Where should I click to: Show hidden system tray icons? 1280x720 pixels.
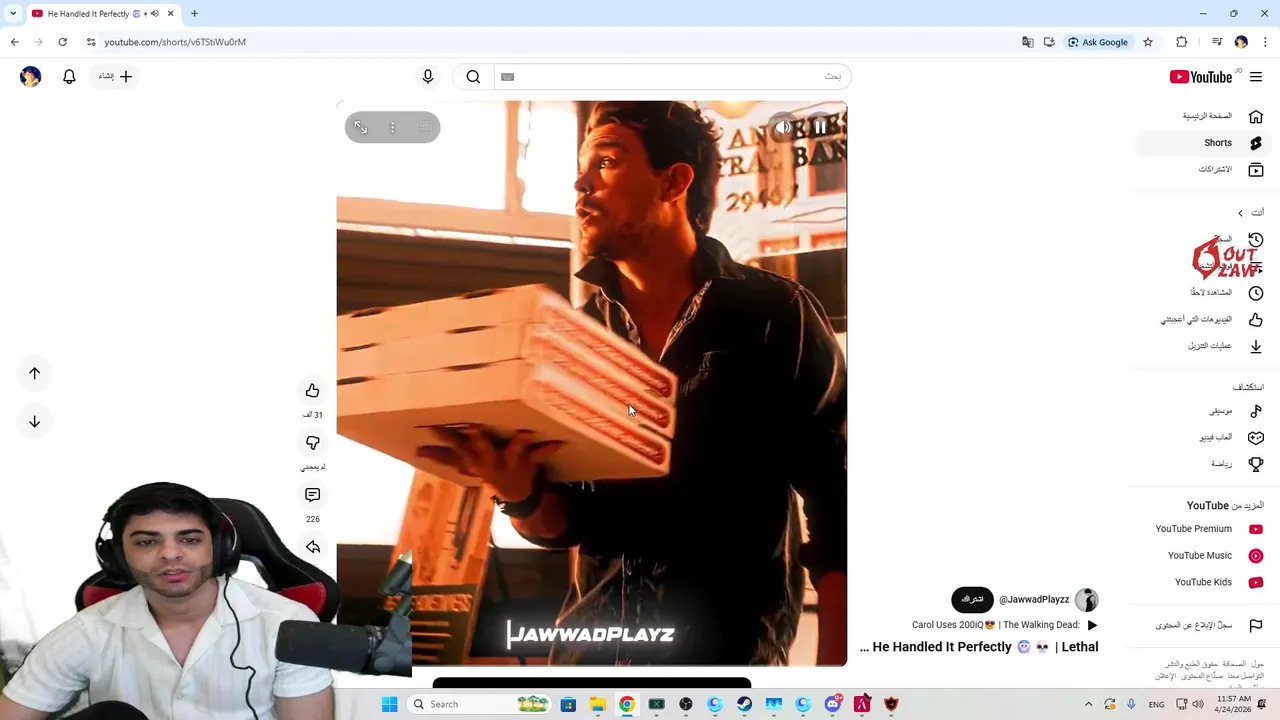[1088, 704]
